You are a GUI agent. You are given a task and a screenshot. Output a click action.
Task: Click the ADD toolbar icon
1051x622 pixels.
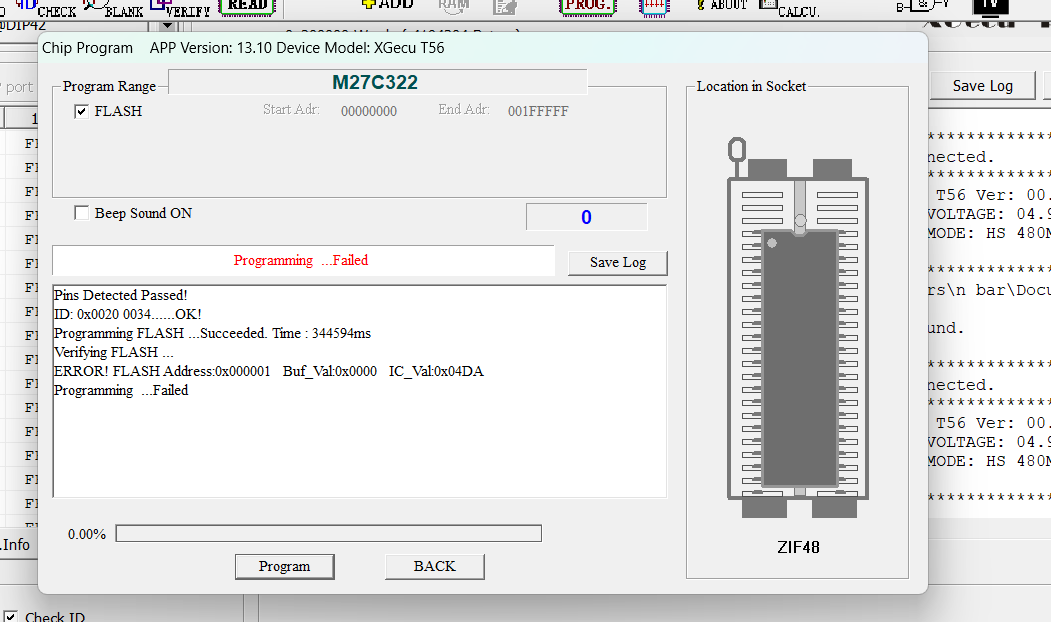pyautogui.click(x=387, y=5)
